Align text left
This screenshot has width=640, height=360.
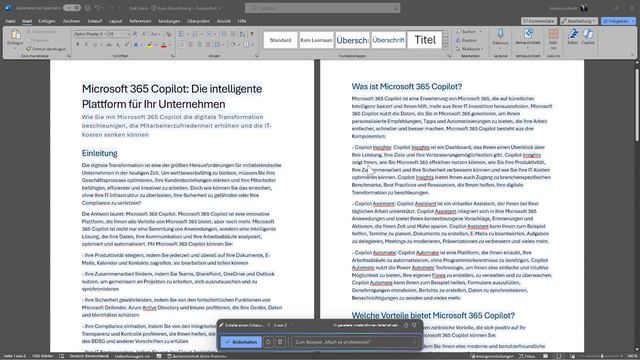pyautogui.click(x=182, y=45)
